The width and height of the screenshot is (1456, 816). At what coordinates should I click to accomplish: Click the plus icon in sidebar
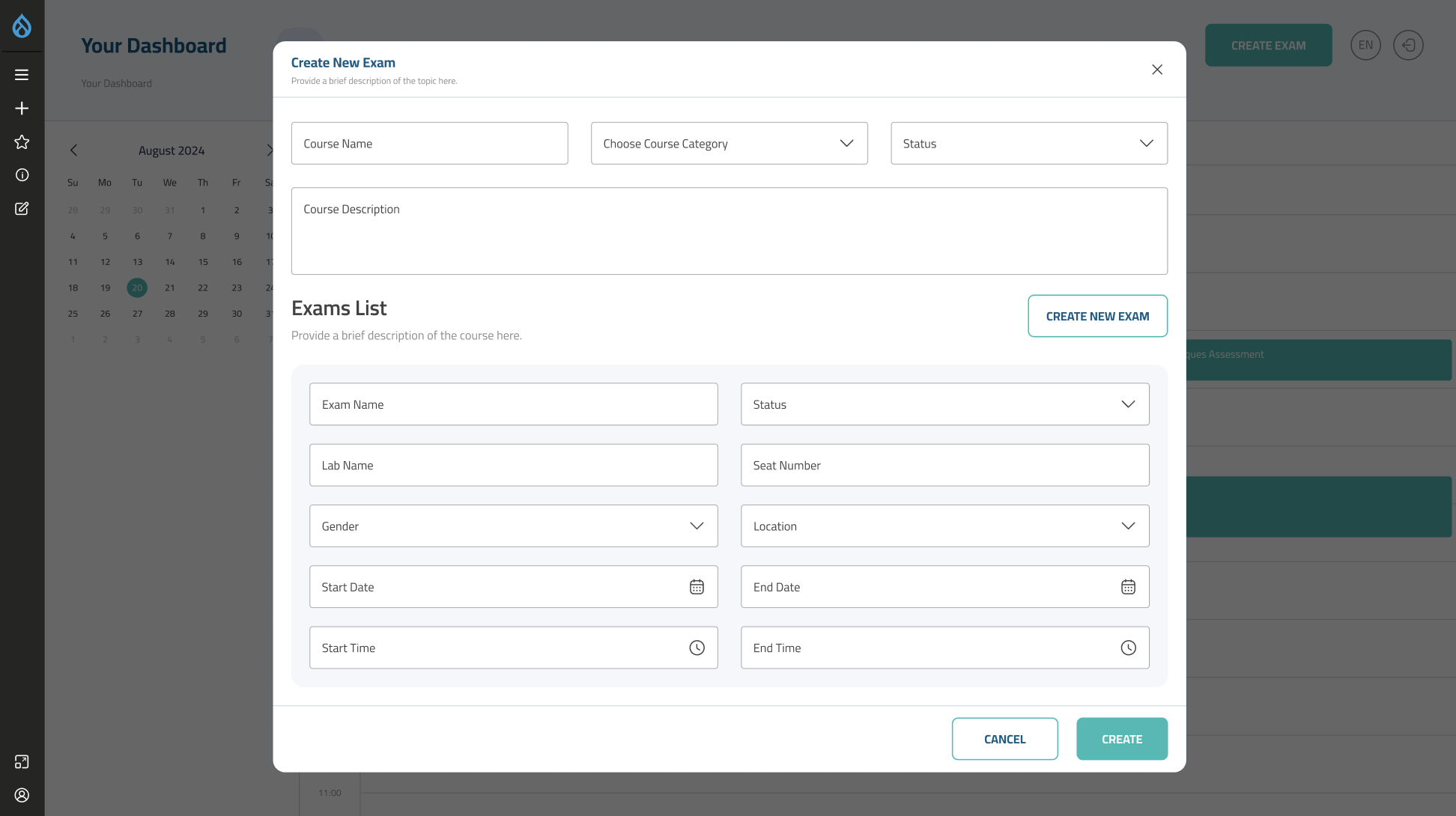pos(22,109)
